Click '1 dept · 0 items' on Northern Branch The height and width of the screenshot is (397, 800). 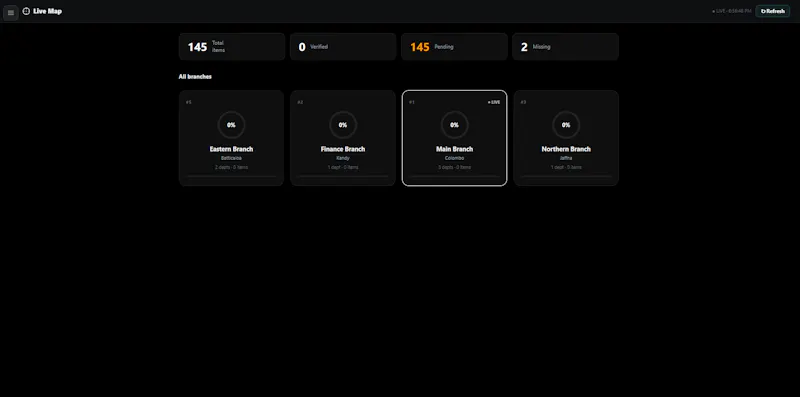(x=566, y=167)
